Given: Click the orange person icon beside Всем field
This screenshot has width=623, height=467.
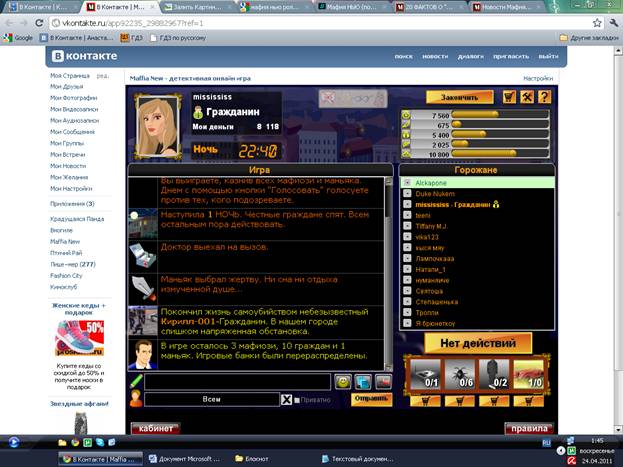Looking at the screenshot, I should (136, 399).
